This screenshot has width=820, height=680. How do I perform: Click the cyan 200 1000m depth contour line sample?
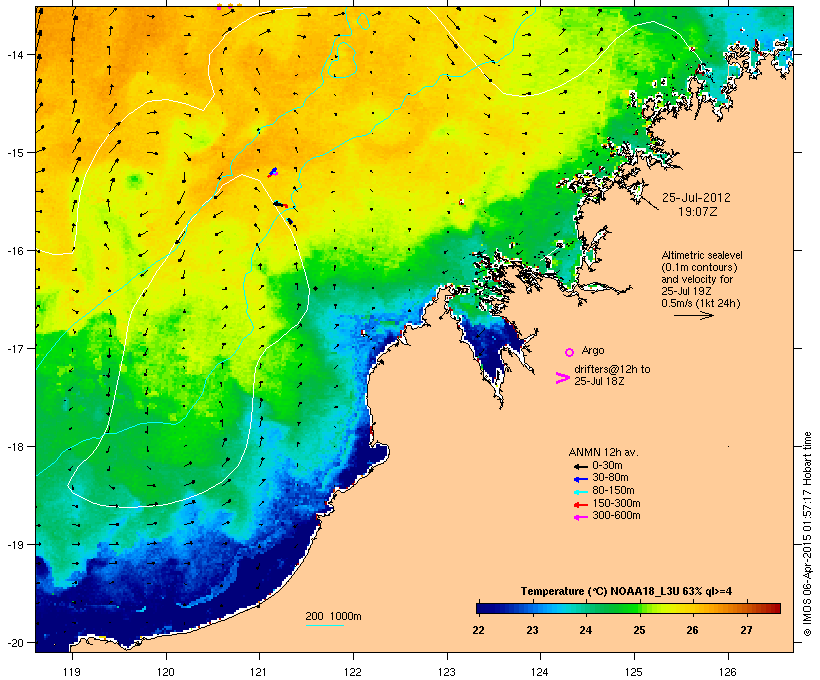pyautogui.click(x=324, y=625)
